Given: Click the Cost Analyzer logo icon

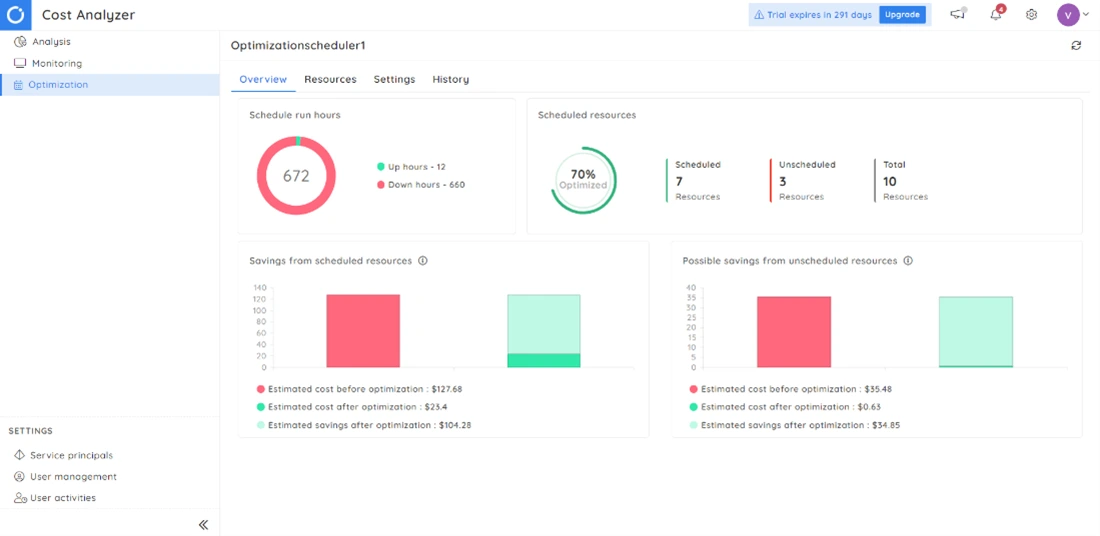Looking at the screenshot, I should [x=15, y=15].
